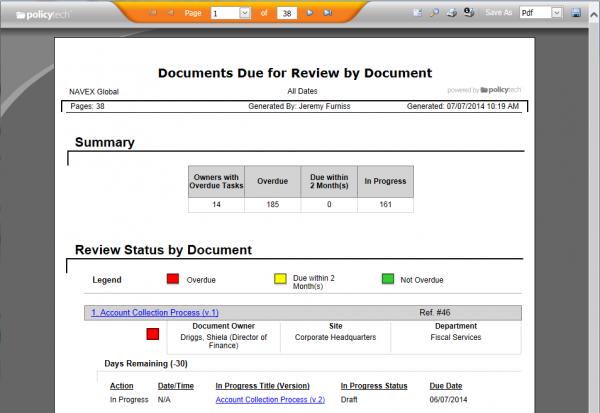This screenshot has height=413, width=600.
Task: Click the red Overdue legend swatch
Action: tap(172, 279)
